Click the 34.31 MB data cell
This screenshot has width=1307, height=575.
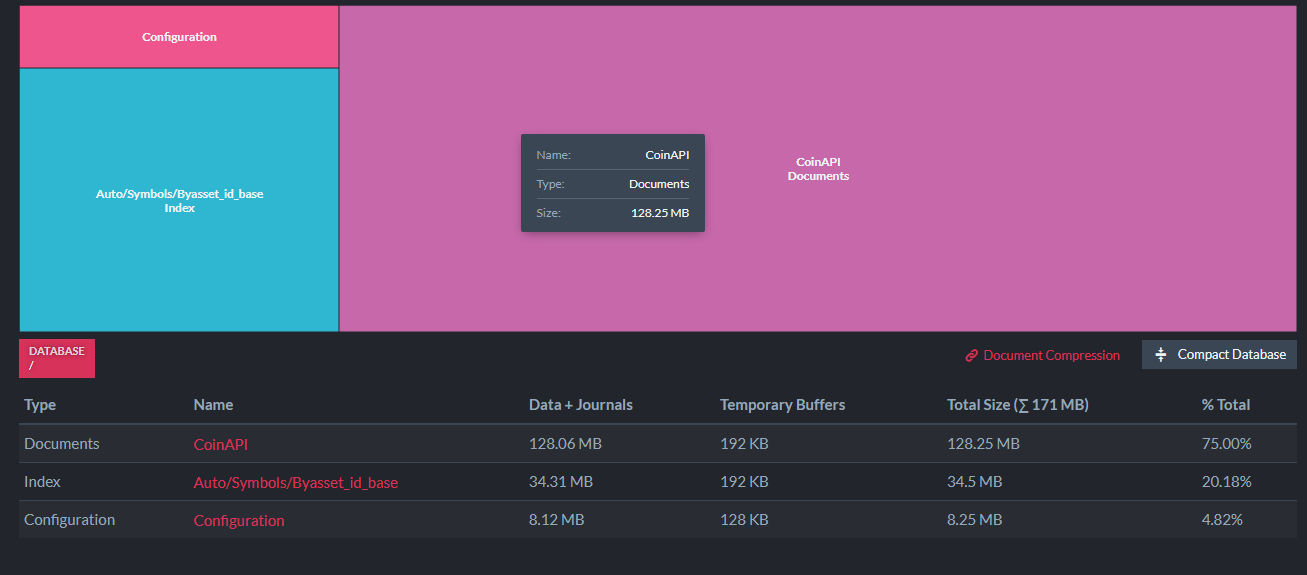(561, 481)
